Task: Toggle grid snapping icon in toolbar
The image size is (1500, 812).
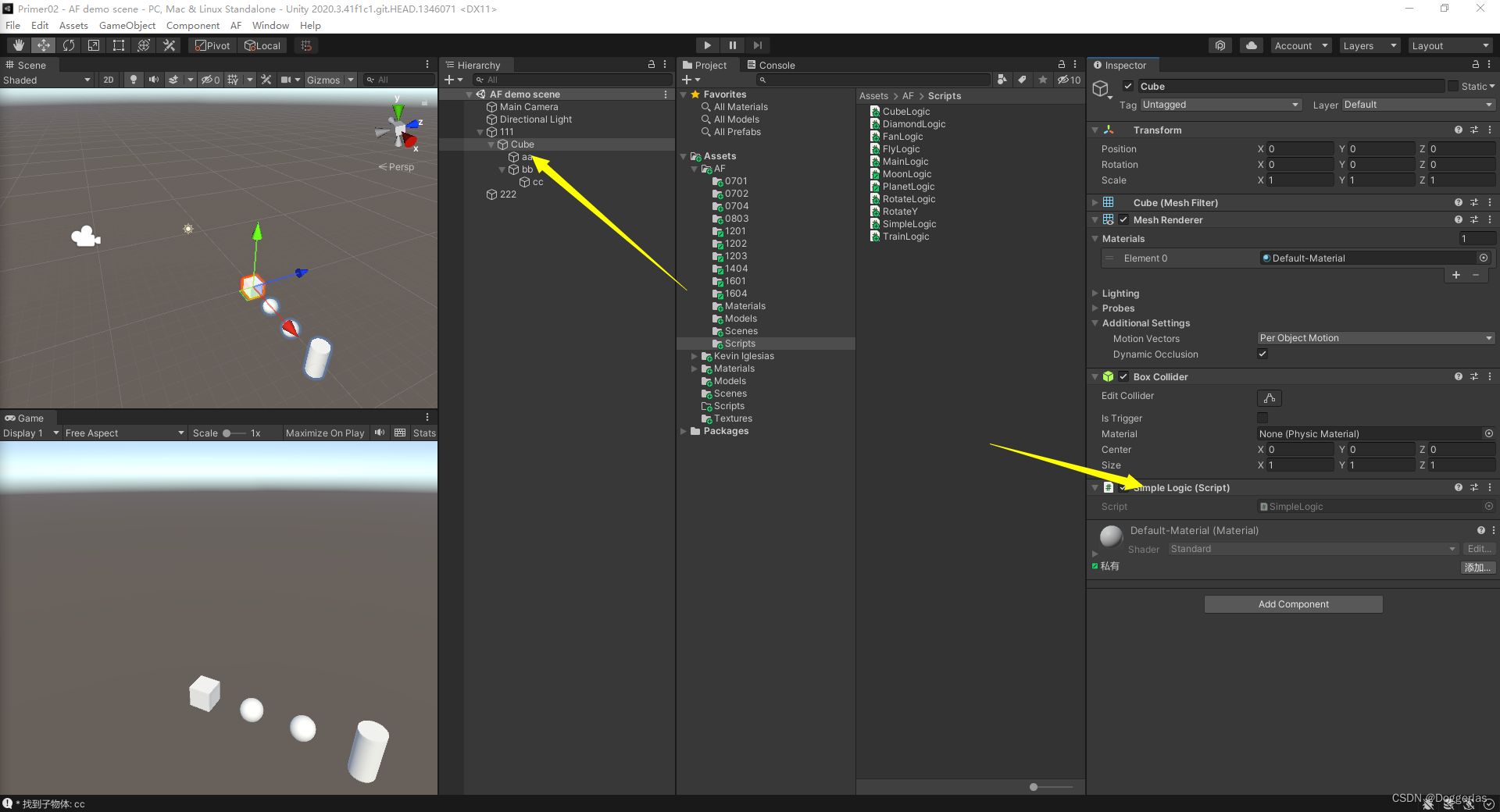Action: coord(306,45)
